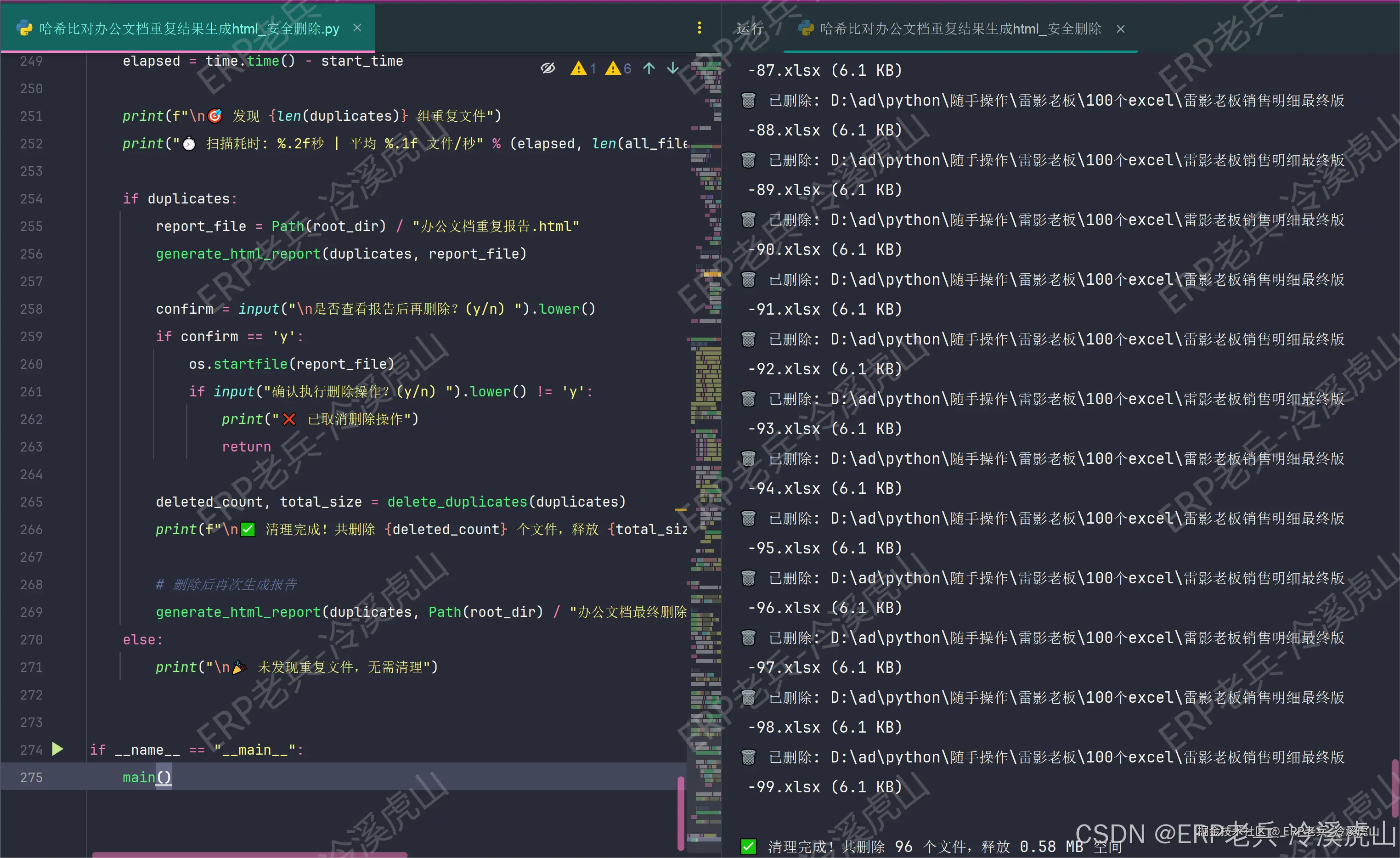1400x858 pixels.
Task: Place cursor on main() call at line 275
Action: point(139,777)
